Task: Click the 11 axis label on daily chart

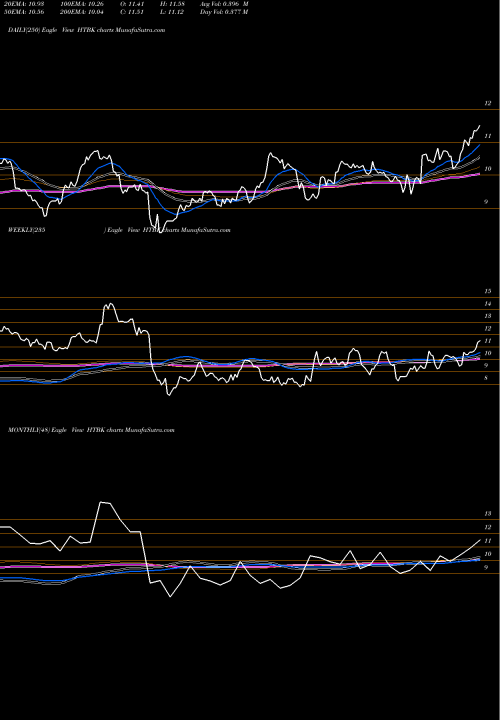Action: [x=488, y=136]
